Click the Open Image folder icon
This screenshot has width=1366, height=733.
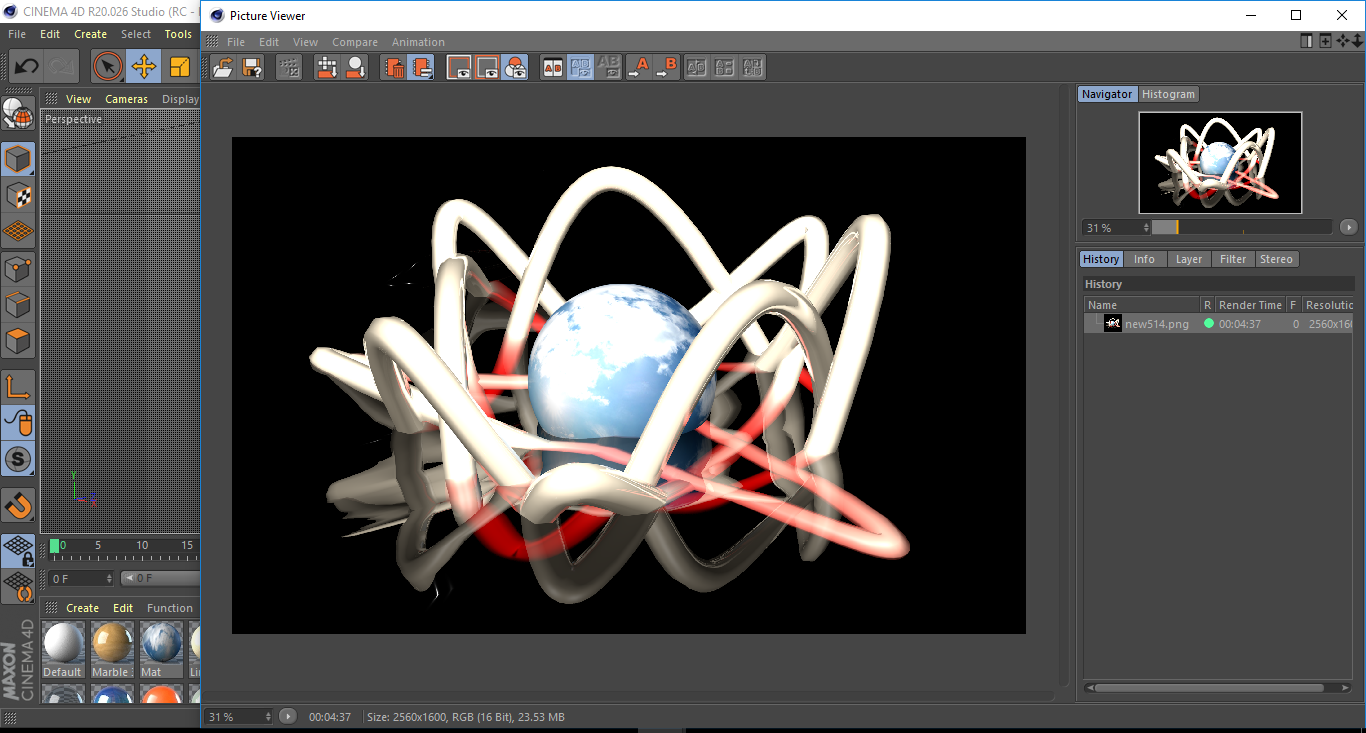[x=223, y=68]
